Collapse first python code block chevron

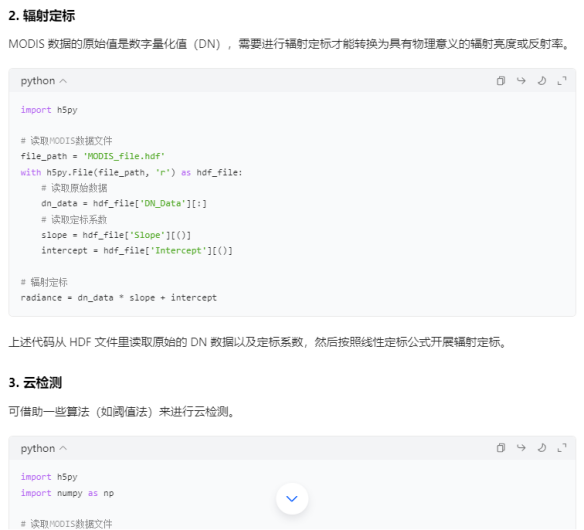point(63,81)
